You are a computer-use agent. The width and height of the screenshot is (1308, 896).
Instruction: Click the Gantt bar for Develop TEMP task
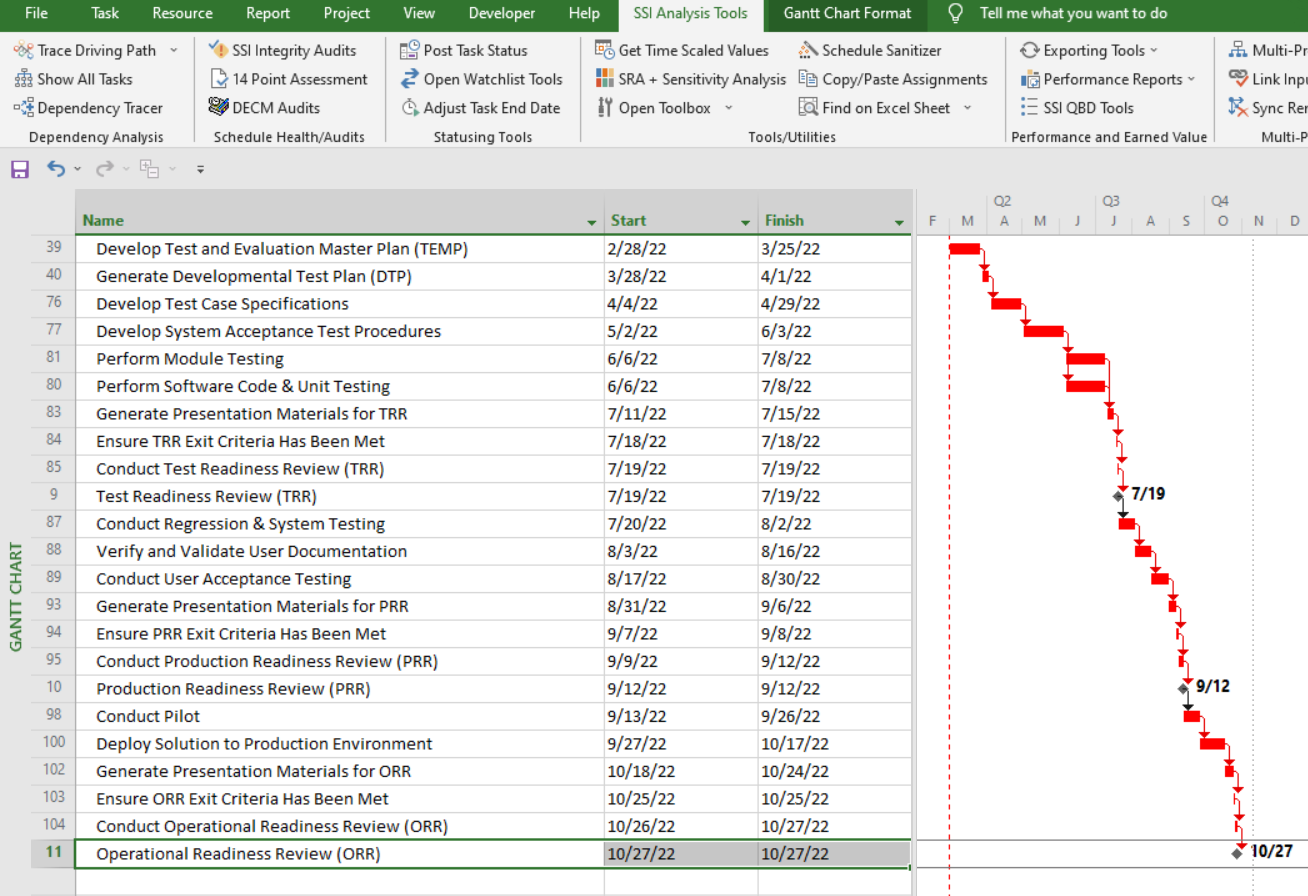[x=964, y=249]
